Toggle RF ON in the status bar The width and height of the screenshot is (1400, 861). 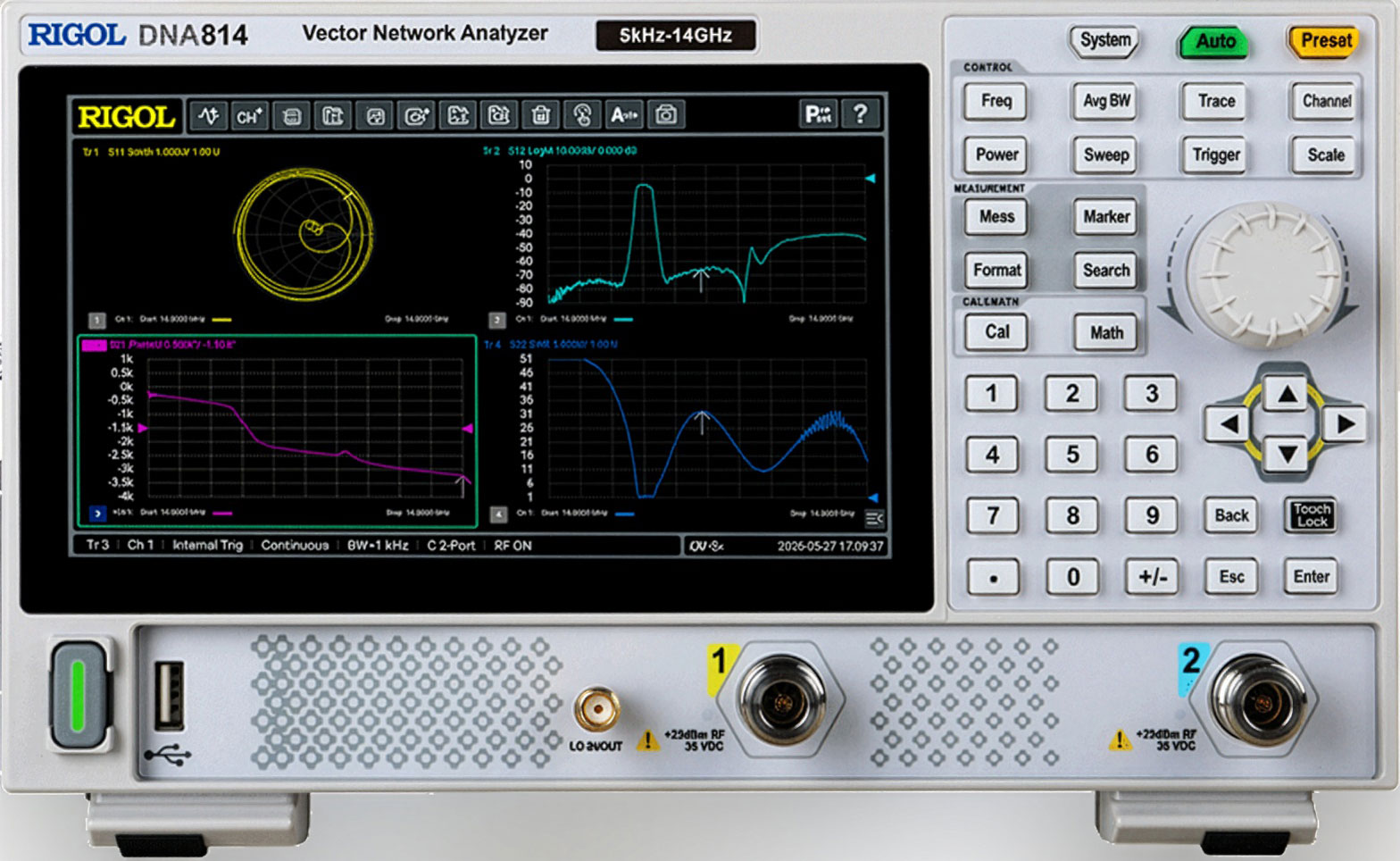pos(512,546)
